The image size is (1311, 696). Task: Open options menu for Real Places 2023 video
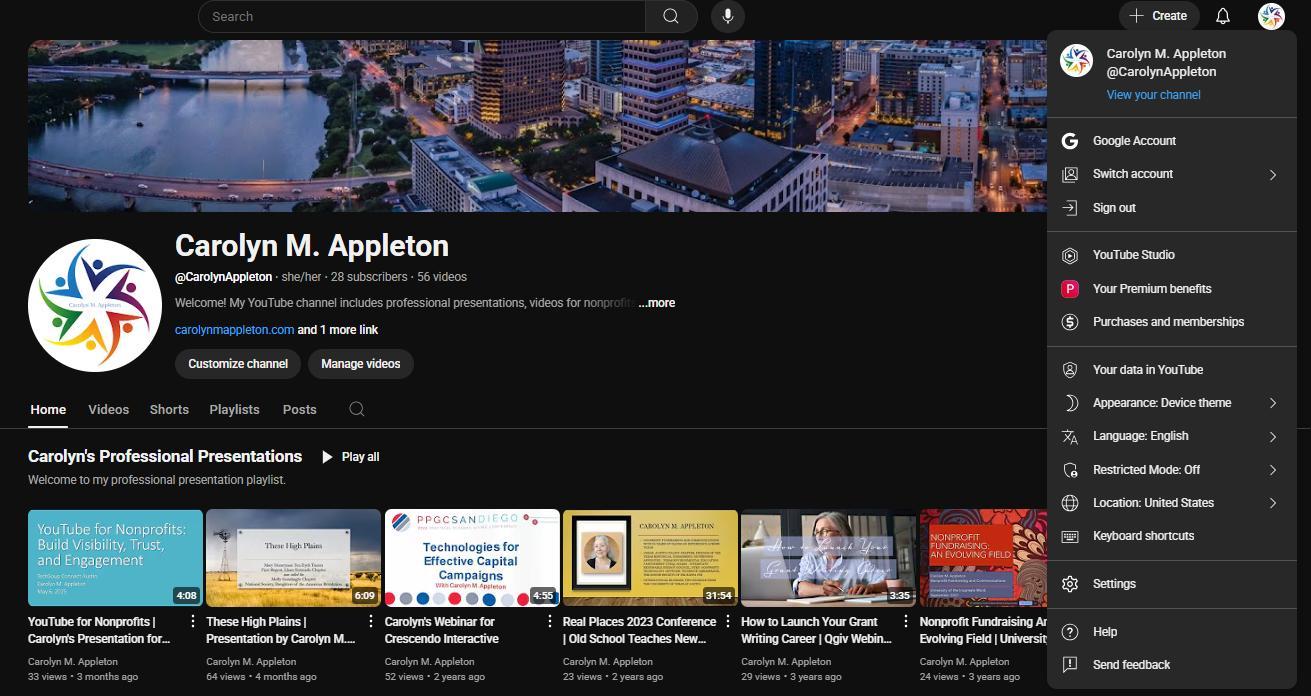coord(728,622)
